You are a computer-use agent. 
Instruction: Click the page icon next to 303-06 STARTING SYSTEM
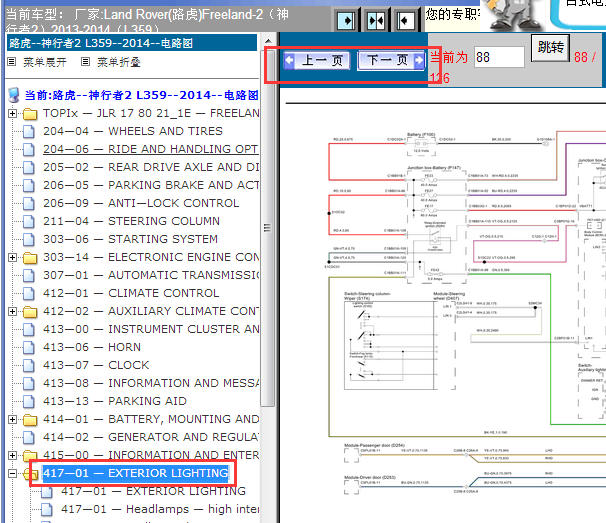29,239
